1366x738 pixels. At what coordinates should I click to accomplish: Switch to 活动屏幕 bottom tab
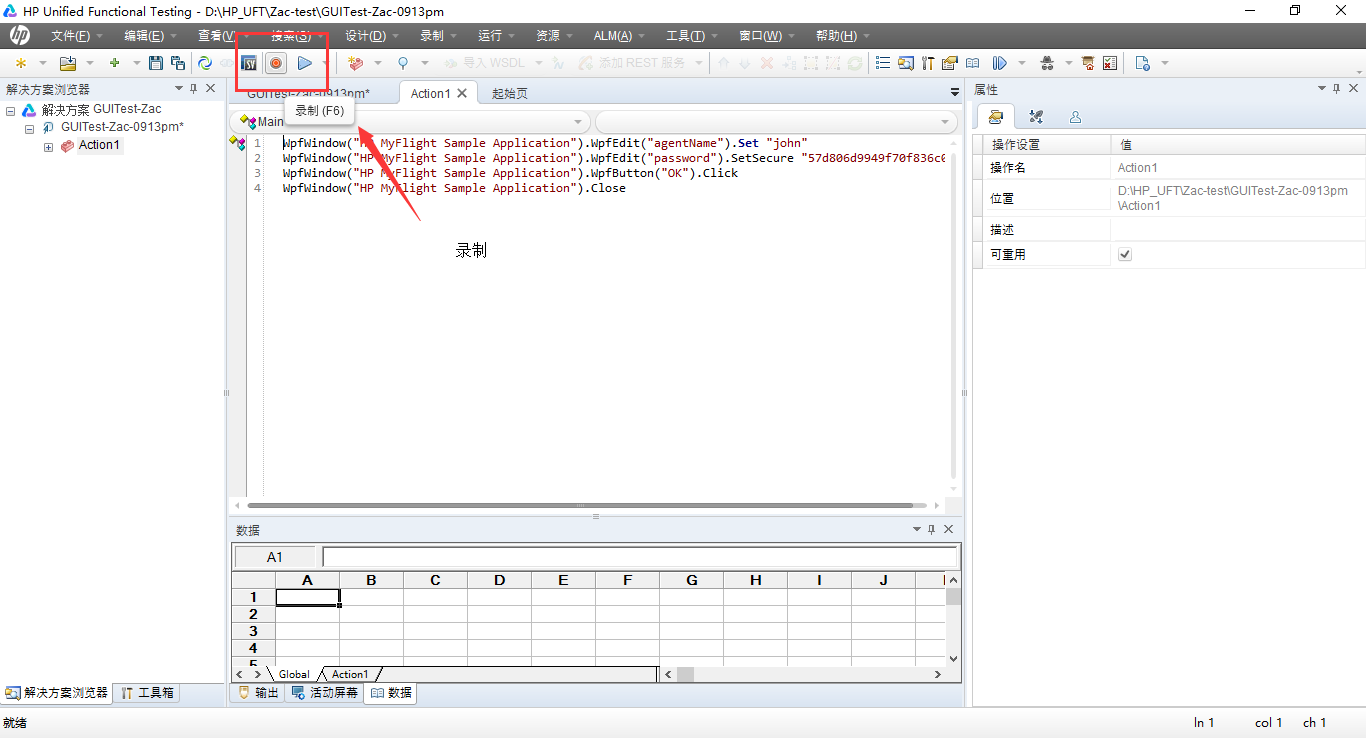pos(325,692)
